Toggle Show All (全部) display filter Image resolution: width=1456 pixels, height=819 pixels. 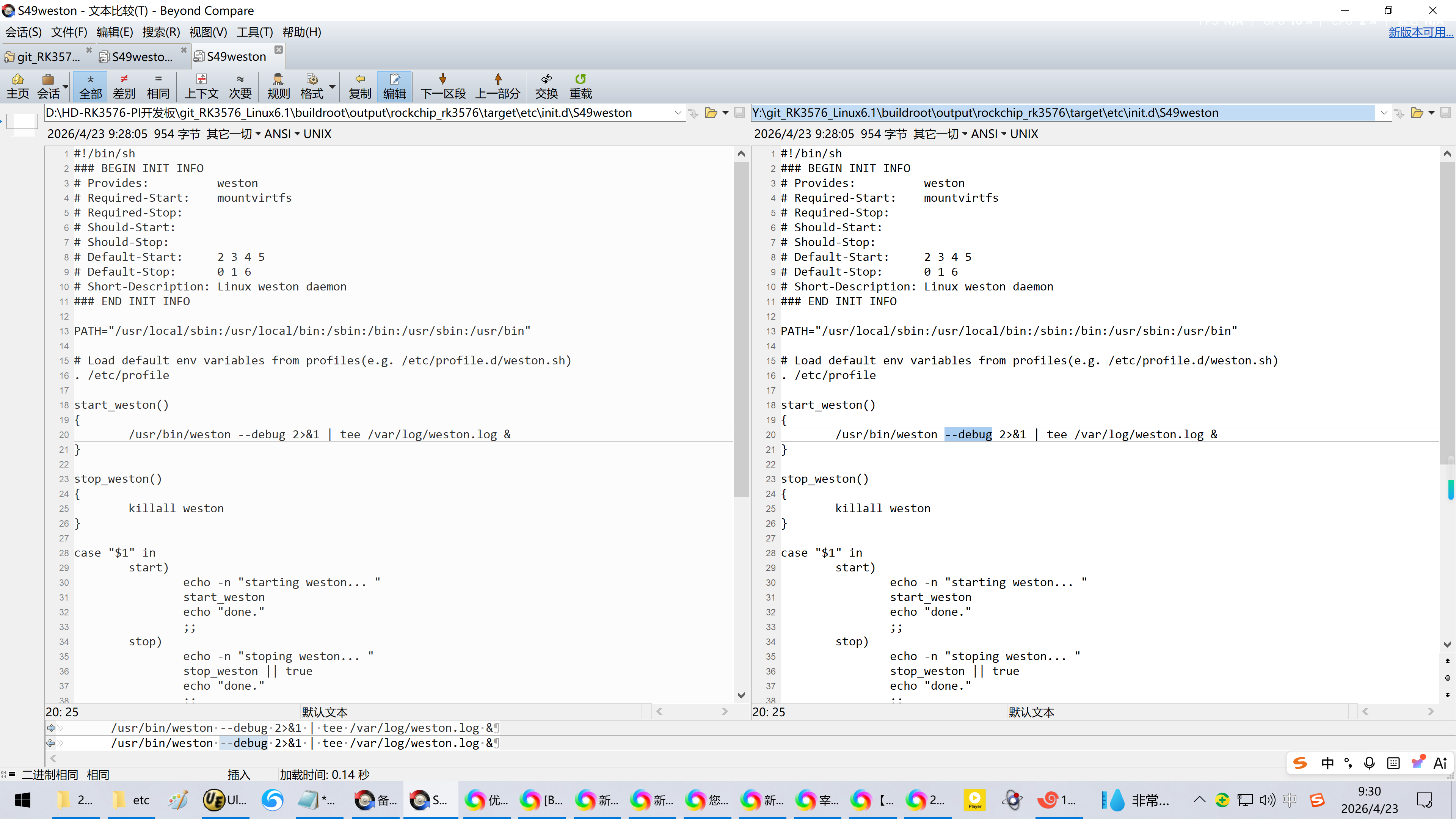click(x=91, y=86)
